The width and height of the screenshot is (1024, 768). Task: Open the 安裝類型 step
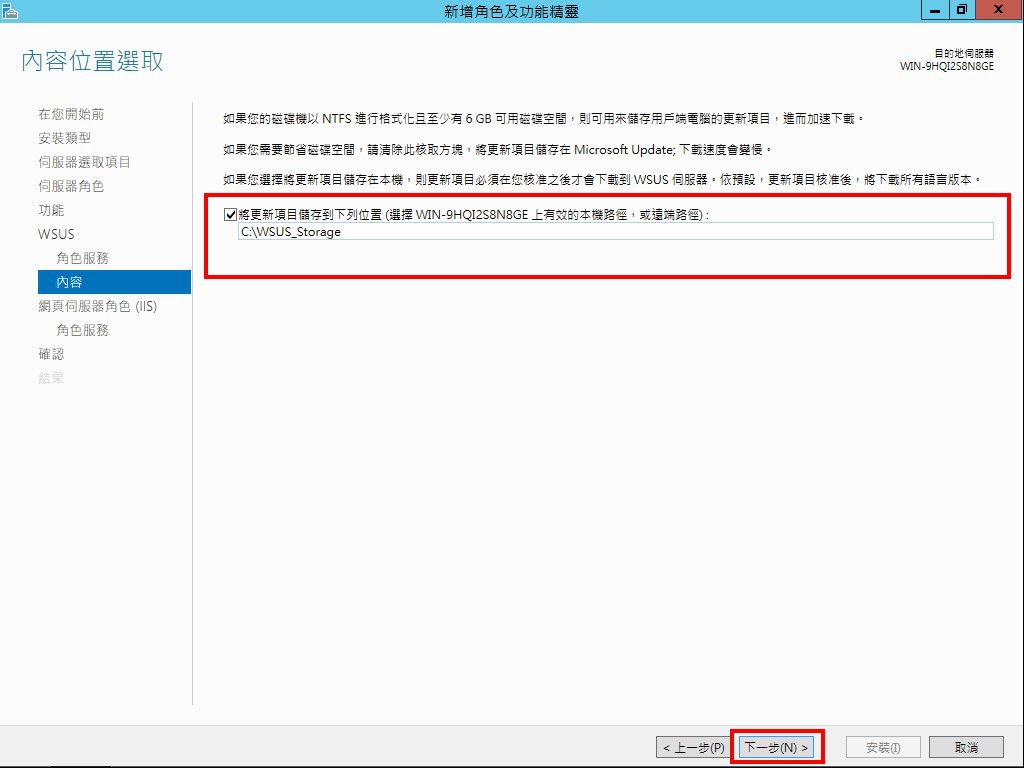65,138
